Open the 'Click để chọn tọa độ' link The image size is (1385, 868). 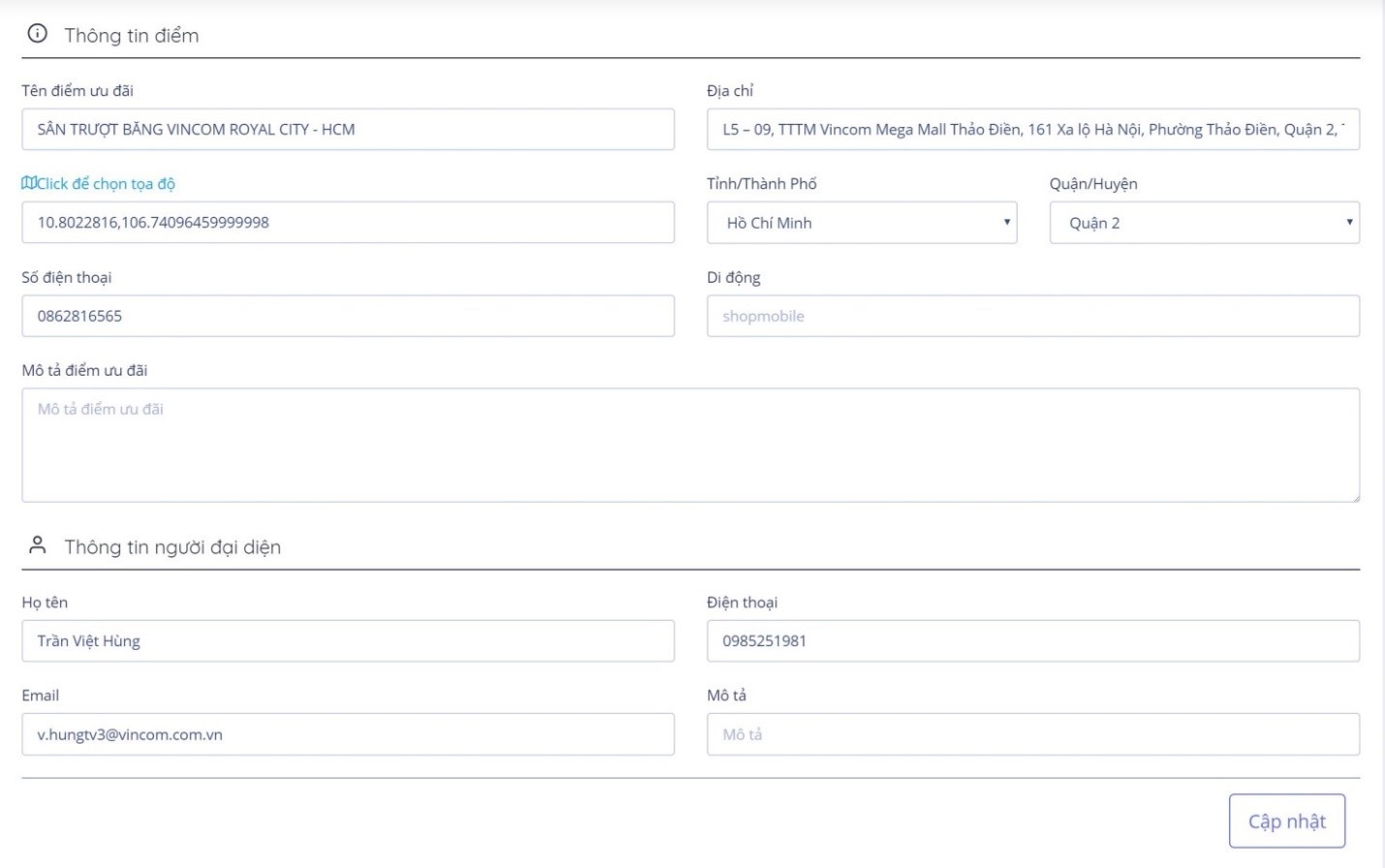[x=106, y=184]
